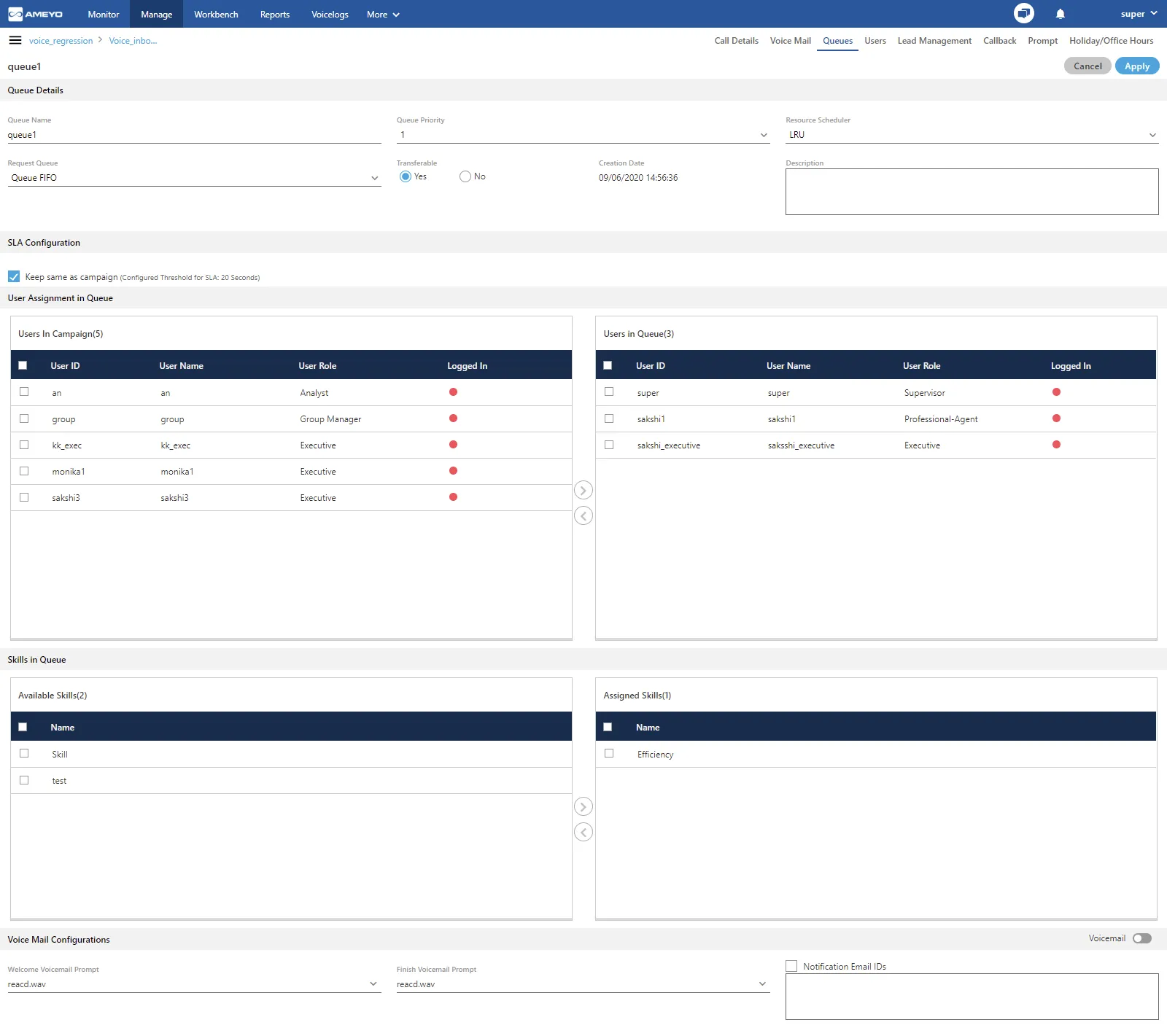Click the Description text area
The height and width of the screenshot is (1036, 1167).
coord(972,192)
